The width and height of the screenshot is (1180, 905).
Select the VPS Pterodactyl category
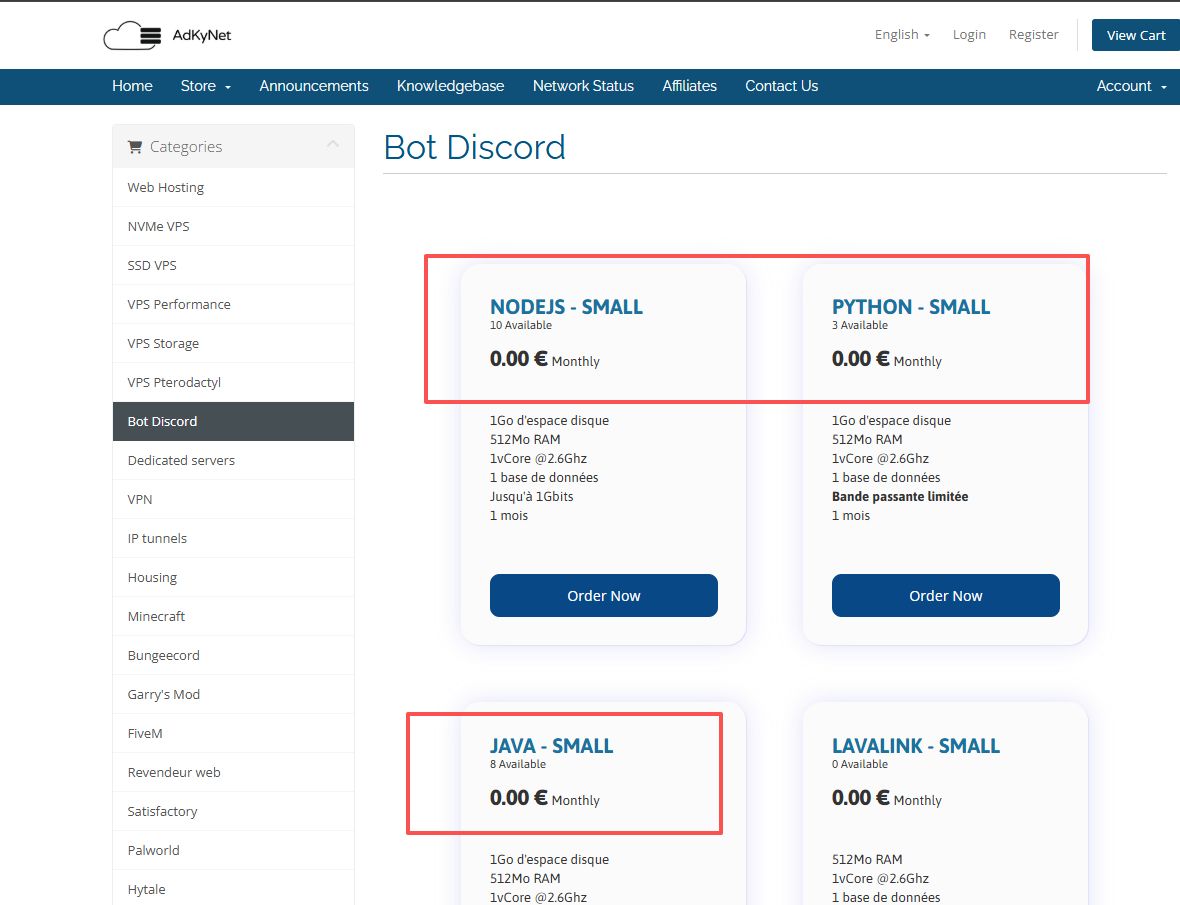point(233,383)
